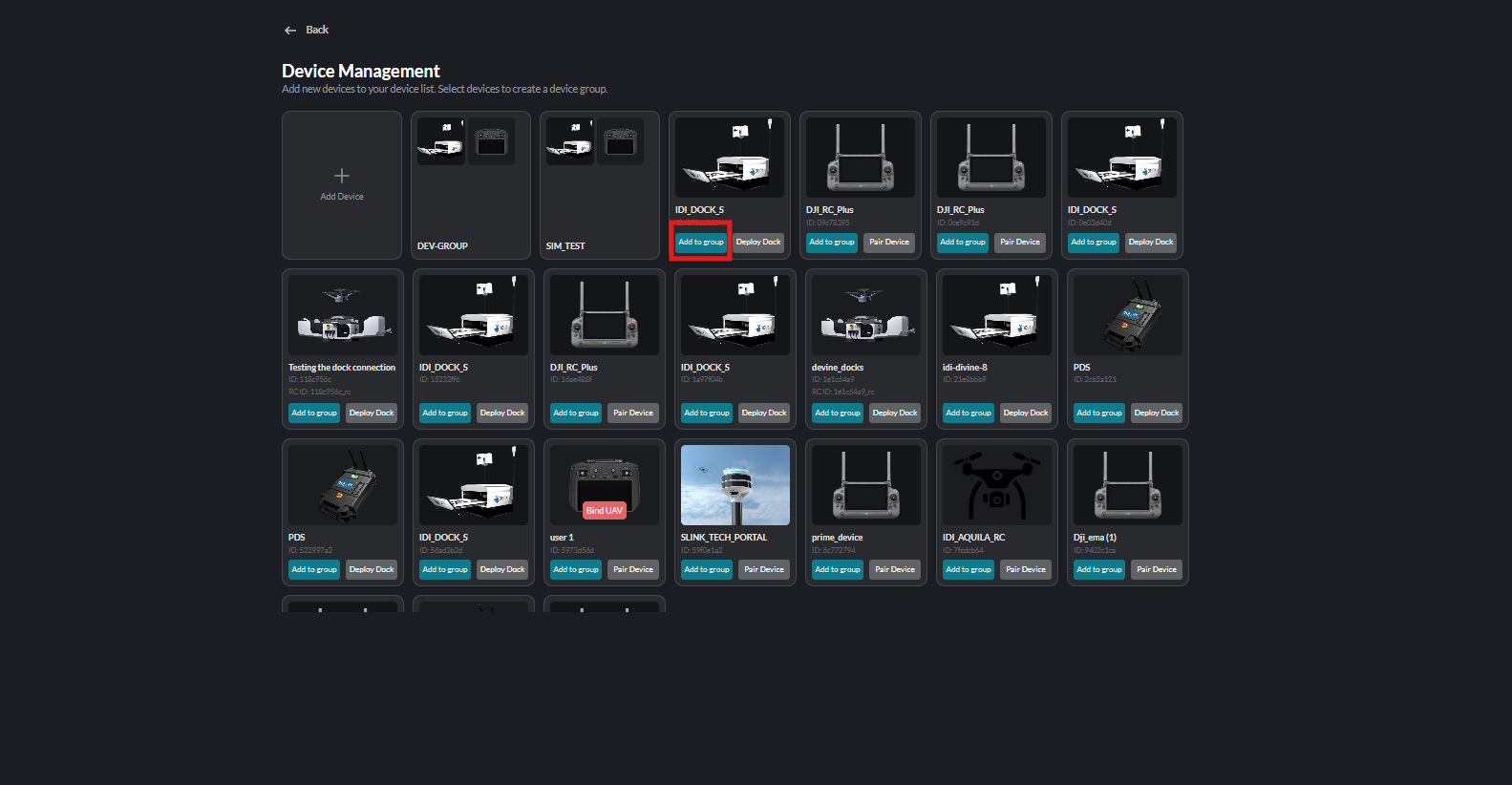
Task: Deploy Dock for PDS ID 2cb2a121
Action: (x=1157, y=414)
